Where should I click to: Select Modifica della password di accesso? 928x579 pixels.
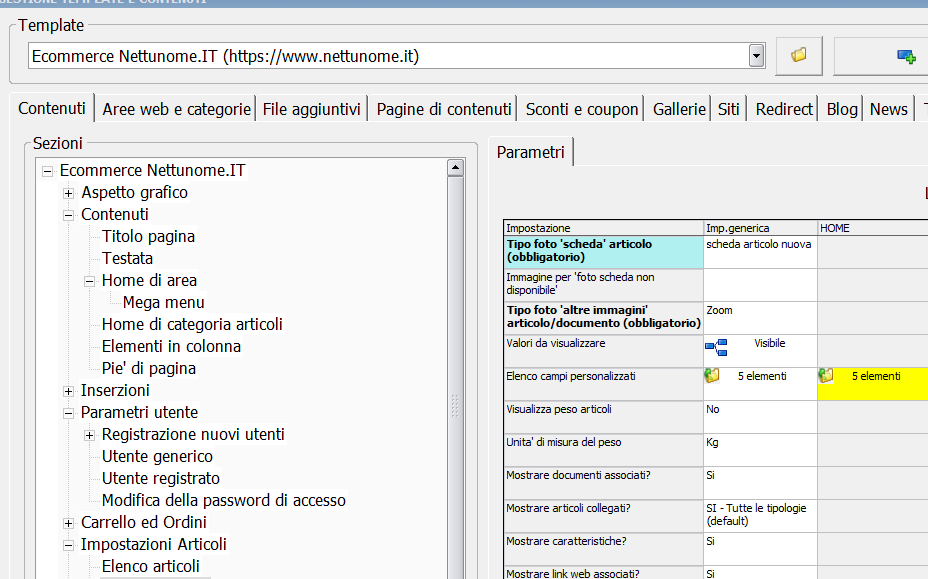click(x=224, y=500)
